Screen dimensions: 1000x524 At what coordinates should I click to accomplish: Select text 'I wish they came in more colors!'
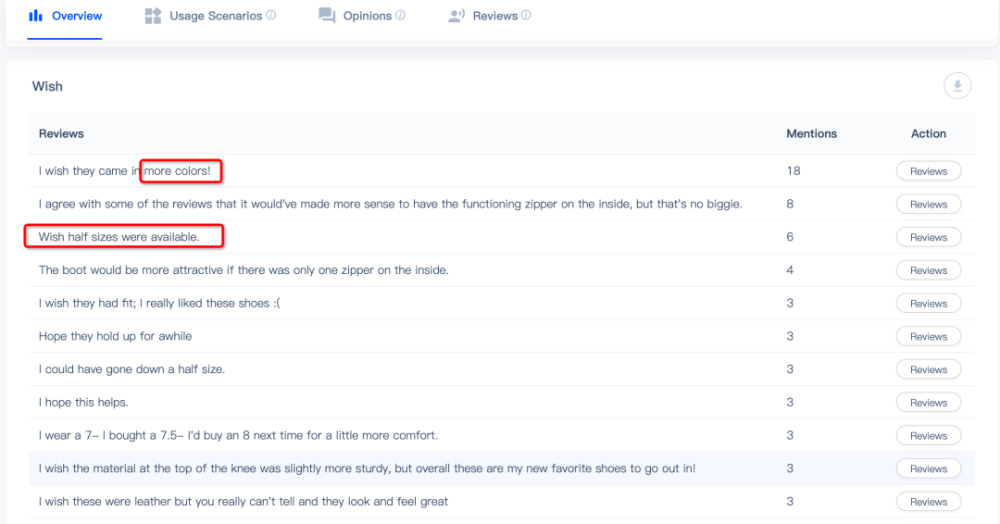pos(124,171)
